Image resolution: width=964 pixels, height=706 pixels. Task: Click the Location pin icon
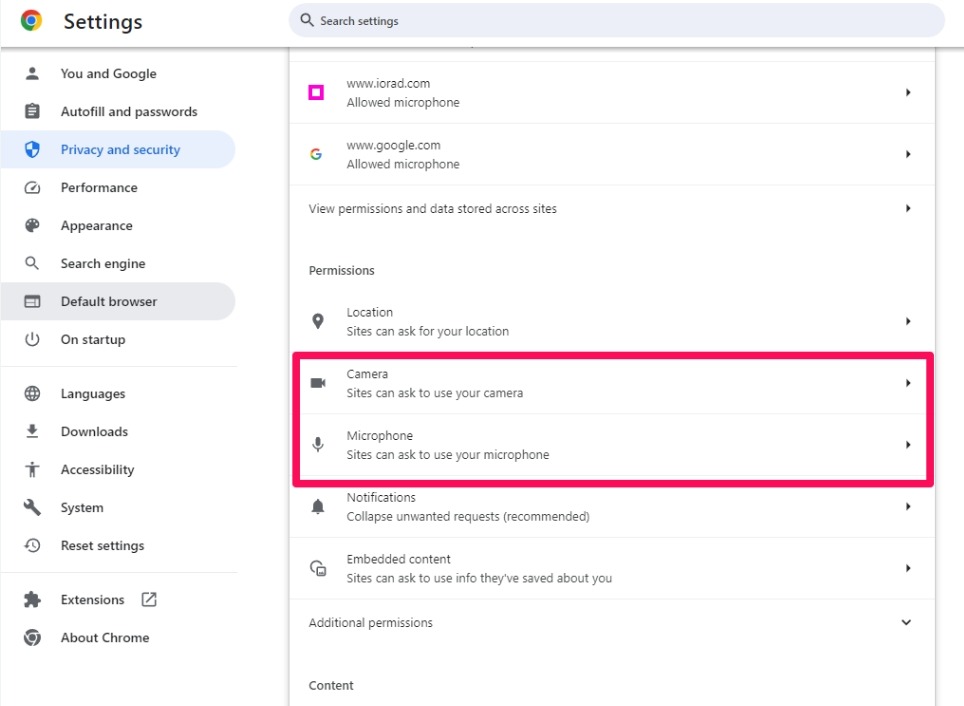318,321
